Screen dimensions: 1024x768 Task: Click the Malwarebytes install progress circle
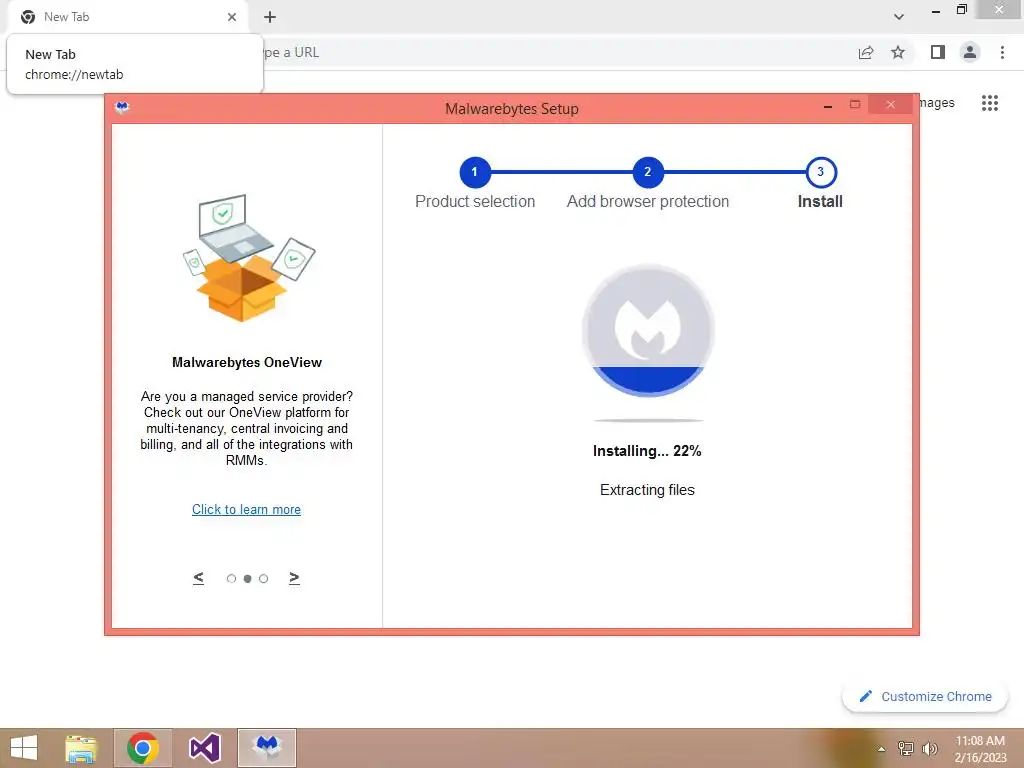click(648, 330)
